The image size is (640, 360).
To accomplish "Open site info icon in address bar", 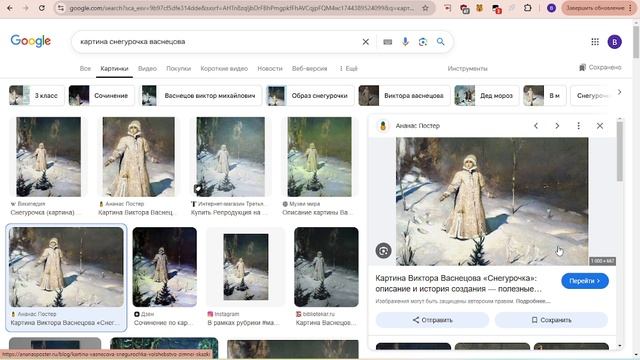I will 60,8.
